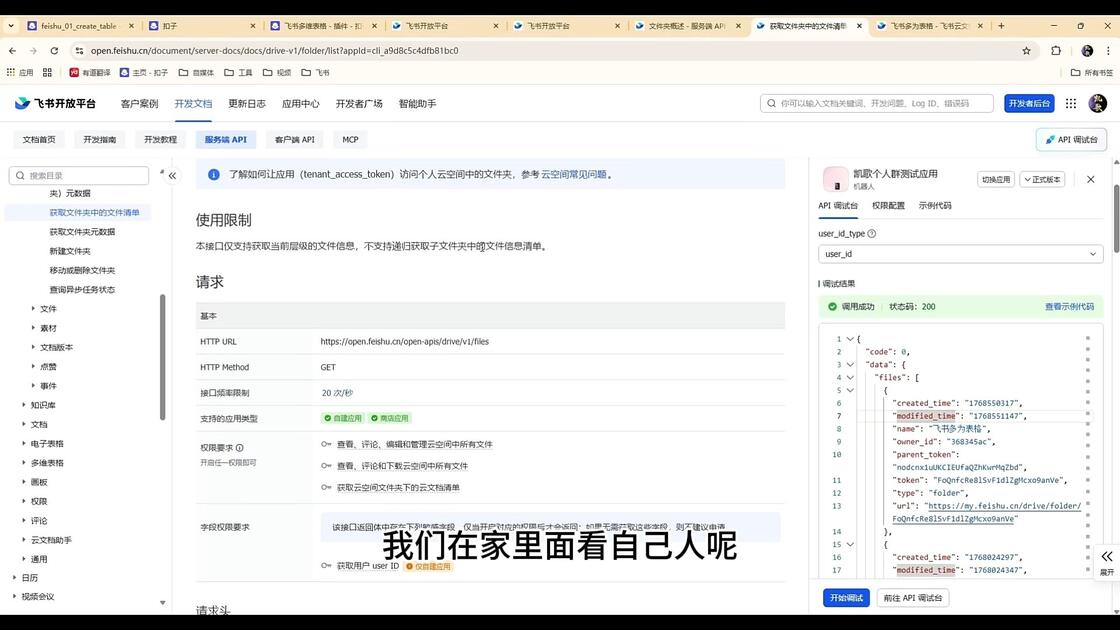Expand the 知识库 tree node
This screenshot has height=630, width=1120.
click(x=24, y=405)
